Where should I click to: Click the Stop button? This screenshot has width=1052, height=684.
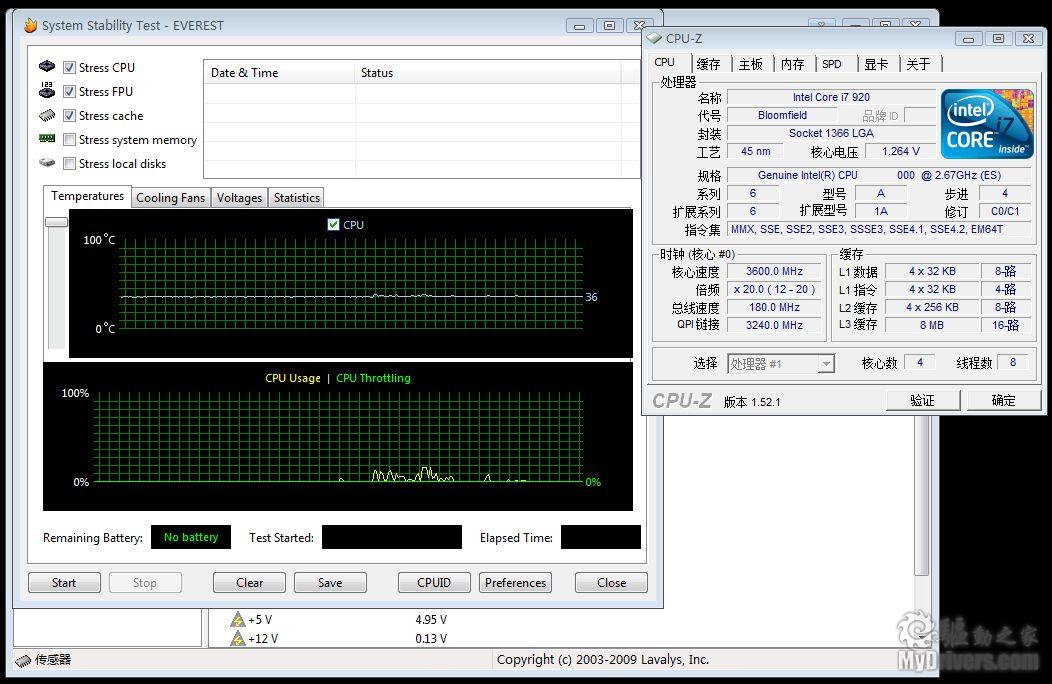click(x=145, y=583)
